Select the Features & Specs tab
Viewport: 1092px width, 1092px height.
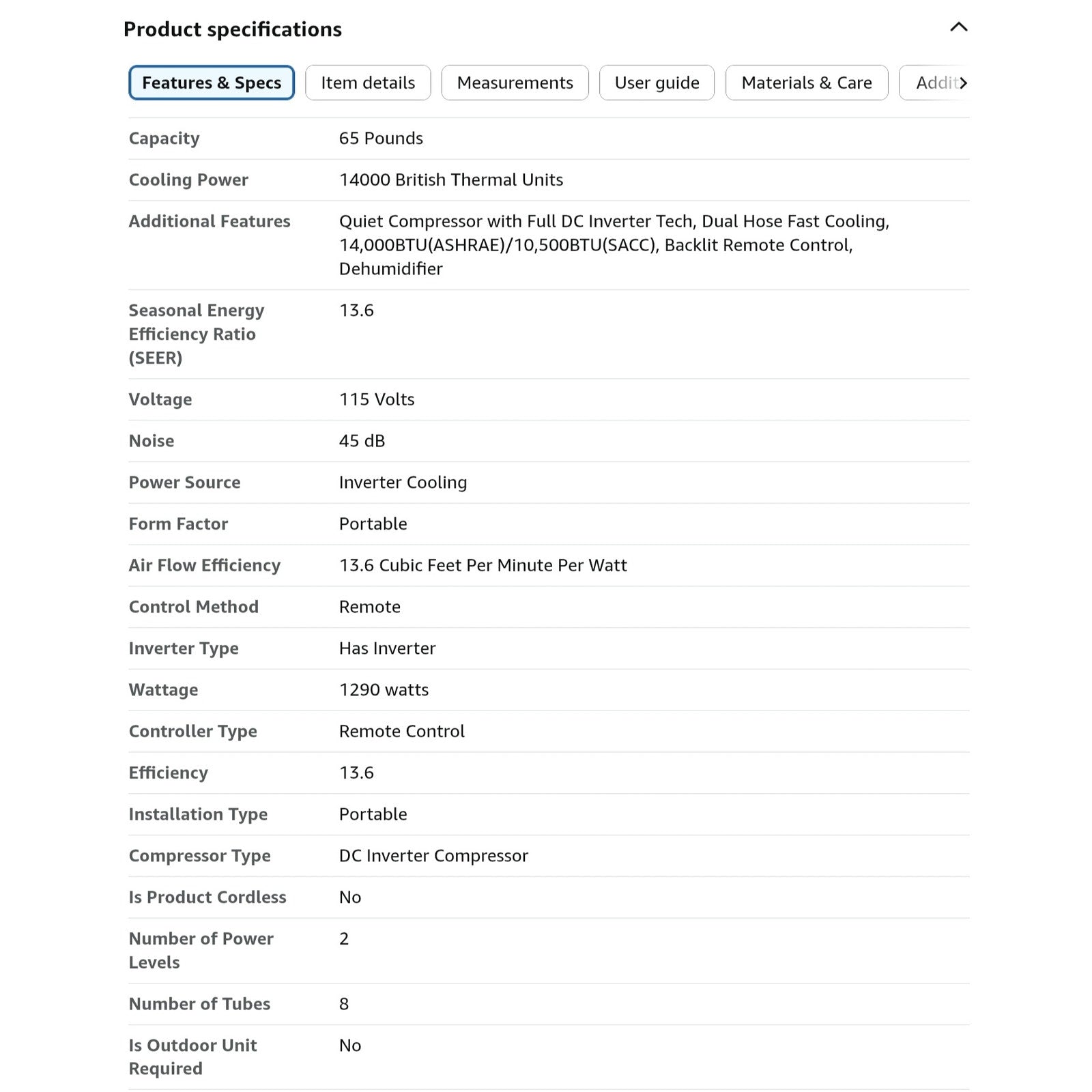[x=212, y=83]
